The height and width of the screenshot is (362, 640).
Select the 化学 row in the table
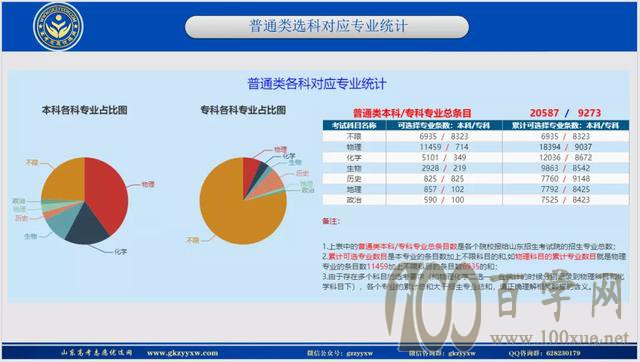point(476,158)
